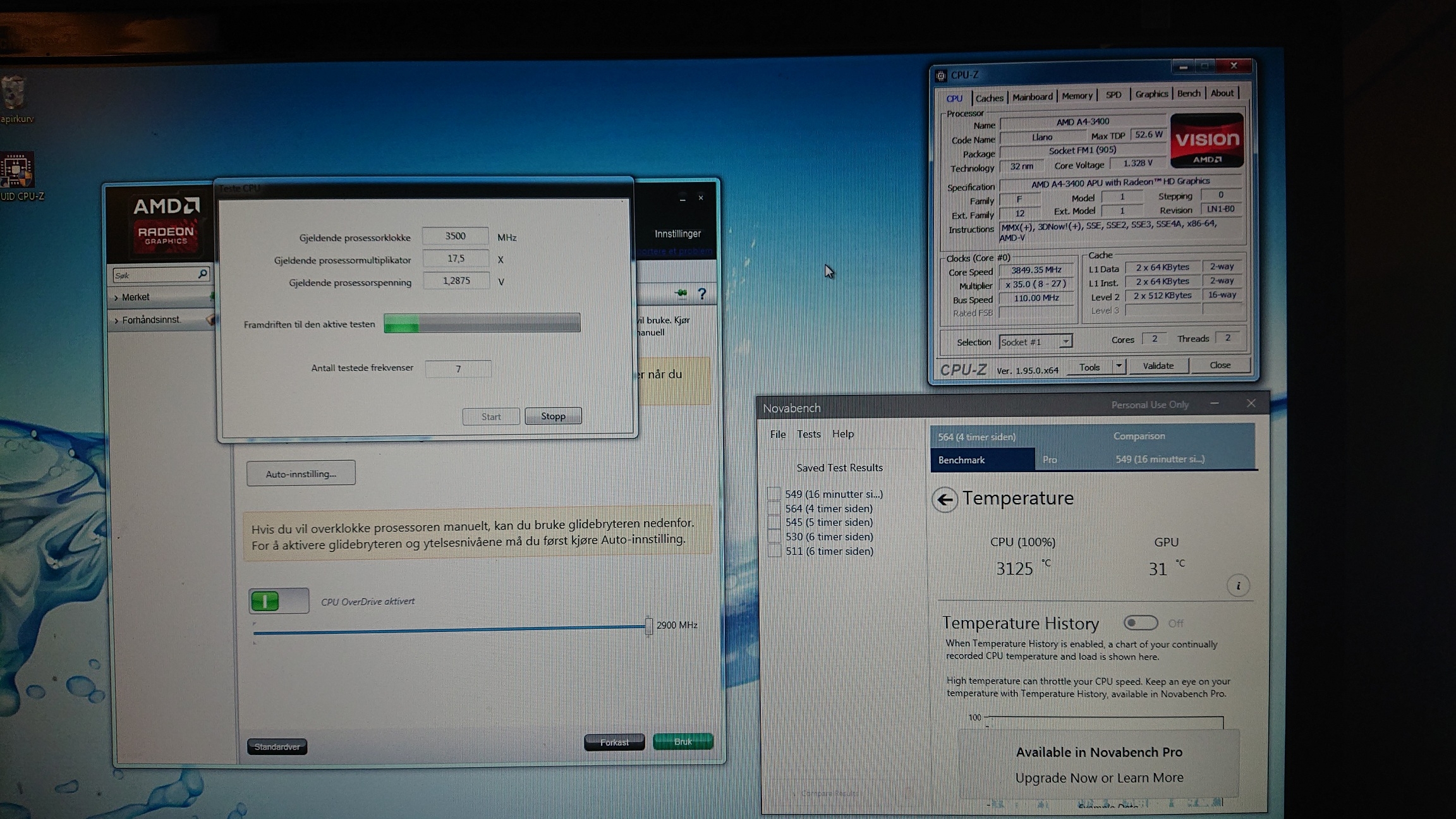Click the Auto-innstilling button
This screenshot has height=819, width=1456.
(x=301, y=473)
